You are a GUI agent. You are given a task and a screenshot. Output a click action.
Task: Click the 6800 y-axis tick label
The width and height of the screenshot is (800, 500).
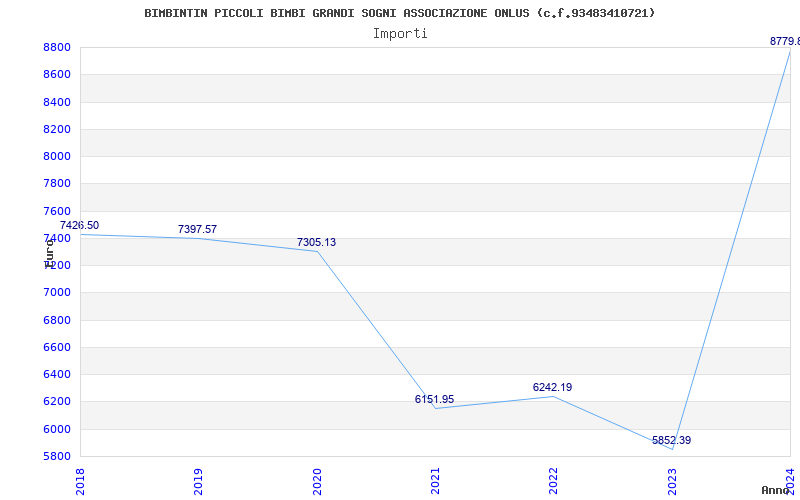click(57, 320)
